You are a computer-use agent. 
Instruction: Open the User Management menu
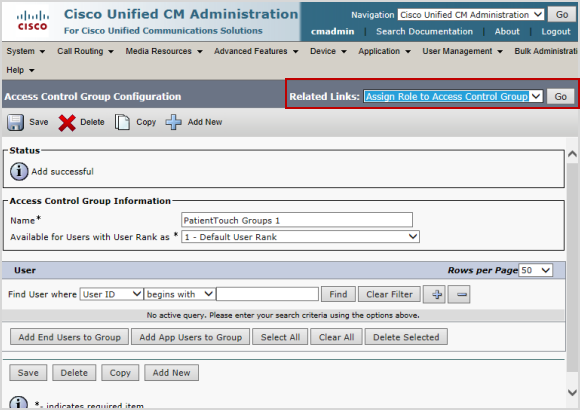click(x=462, y=51)
